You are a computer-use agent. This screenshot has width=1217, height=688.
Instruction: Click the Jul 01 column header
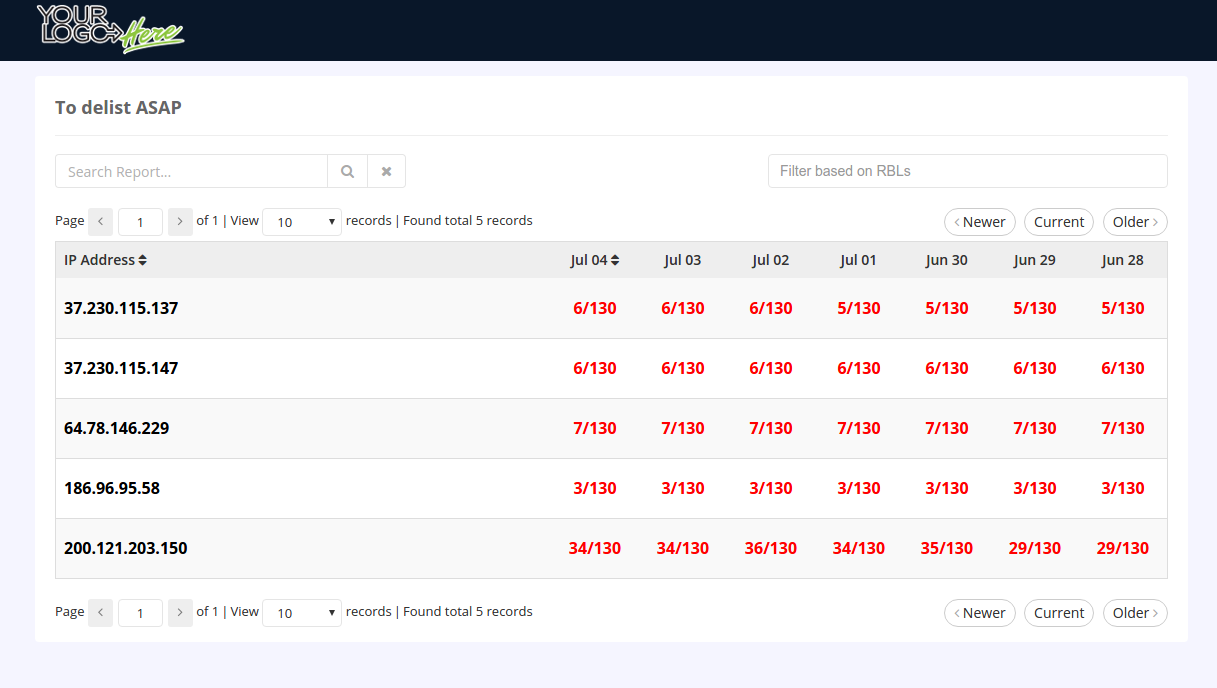click(x=859, y=260)
